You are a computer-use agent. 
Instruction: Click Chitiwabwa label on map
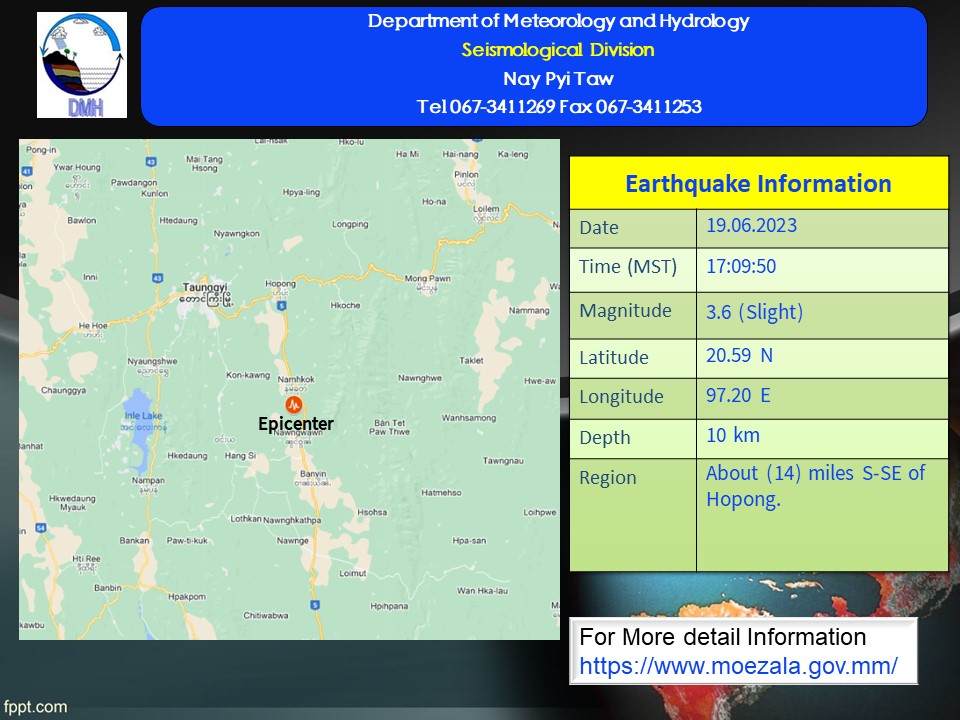coord(266,615)
